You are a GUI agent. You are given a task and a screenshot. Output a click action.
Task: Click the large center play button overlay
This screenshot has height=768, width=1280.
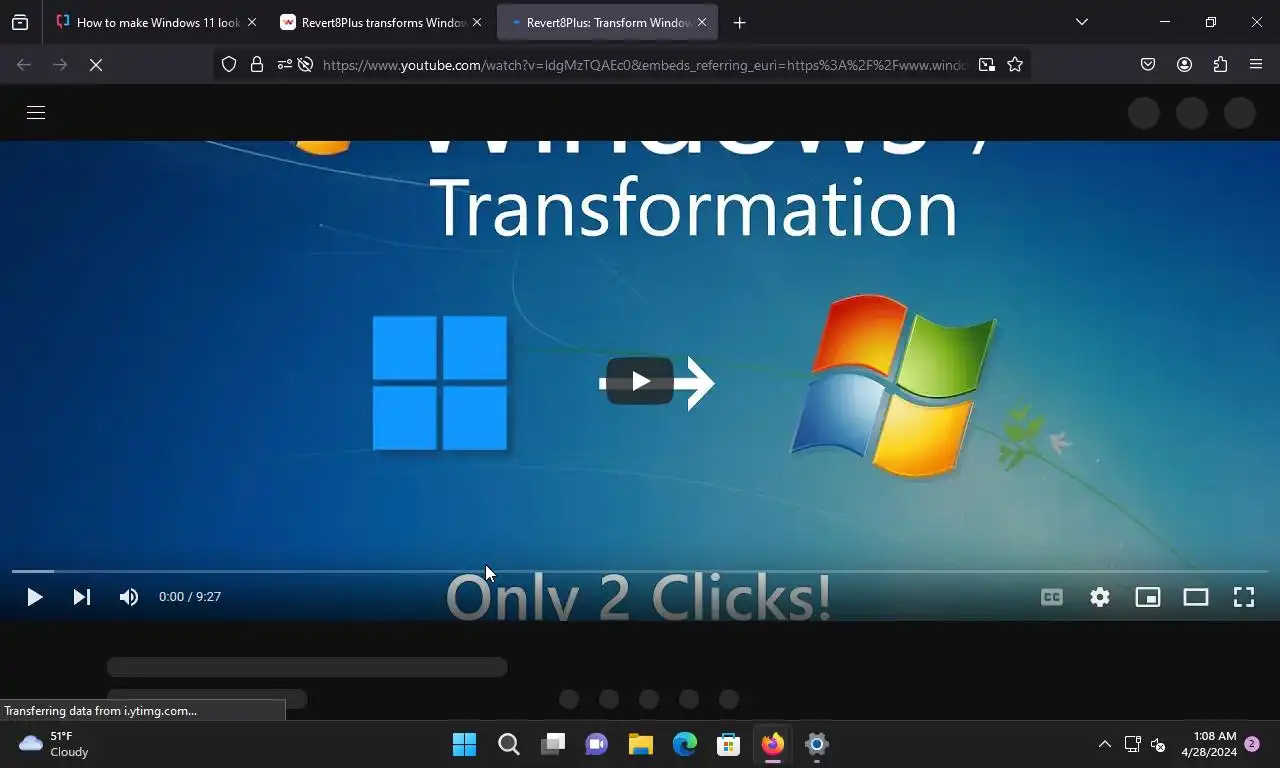(640, 381)
